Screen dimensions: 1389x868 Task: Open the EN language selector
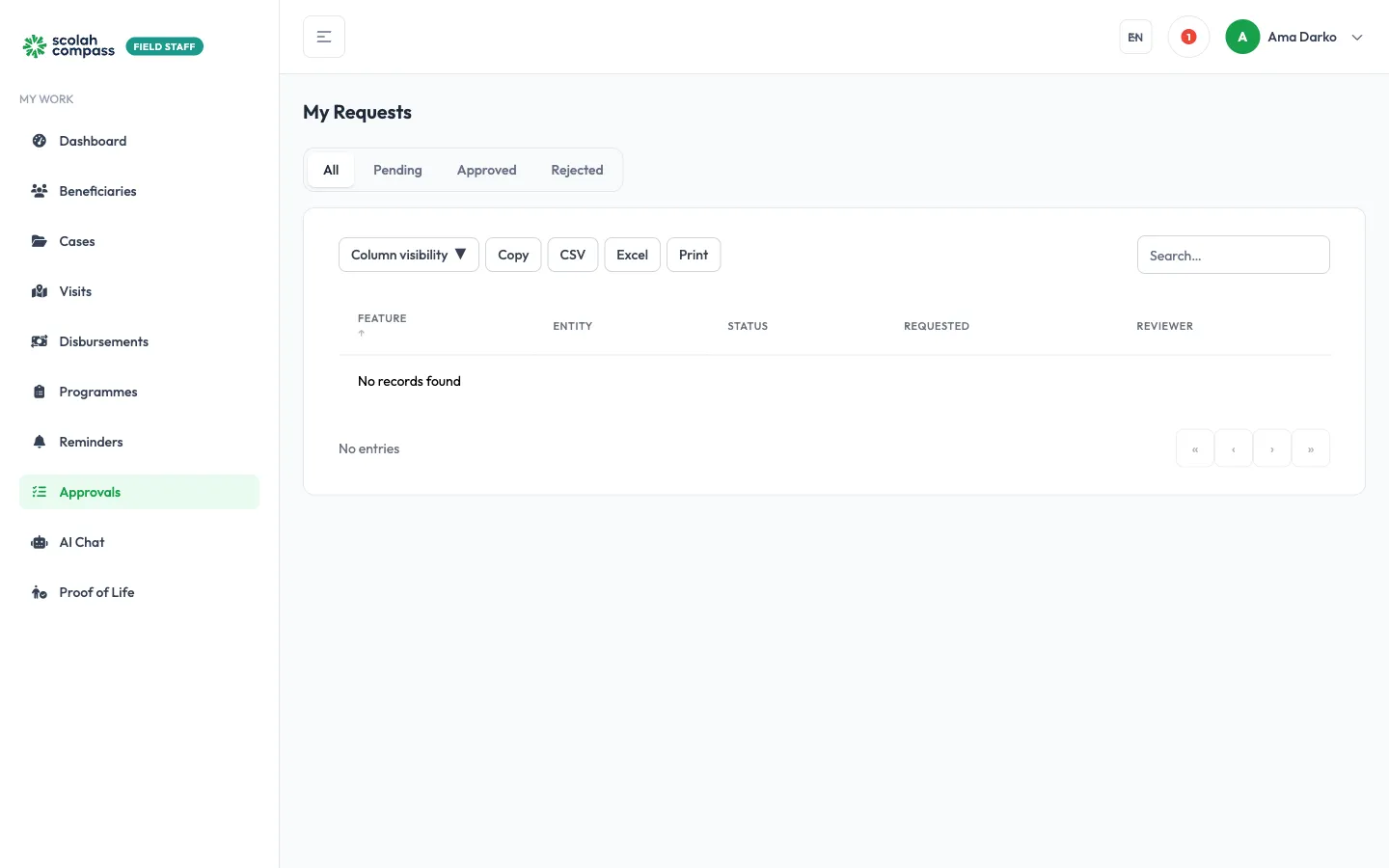click(1135, 37)
